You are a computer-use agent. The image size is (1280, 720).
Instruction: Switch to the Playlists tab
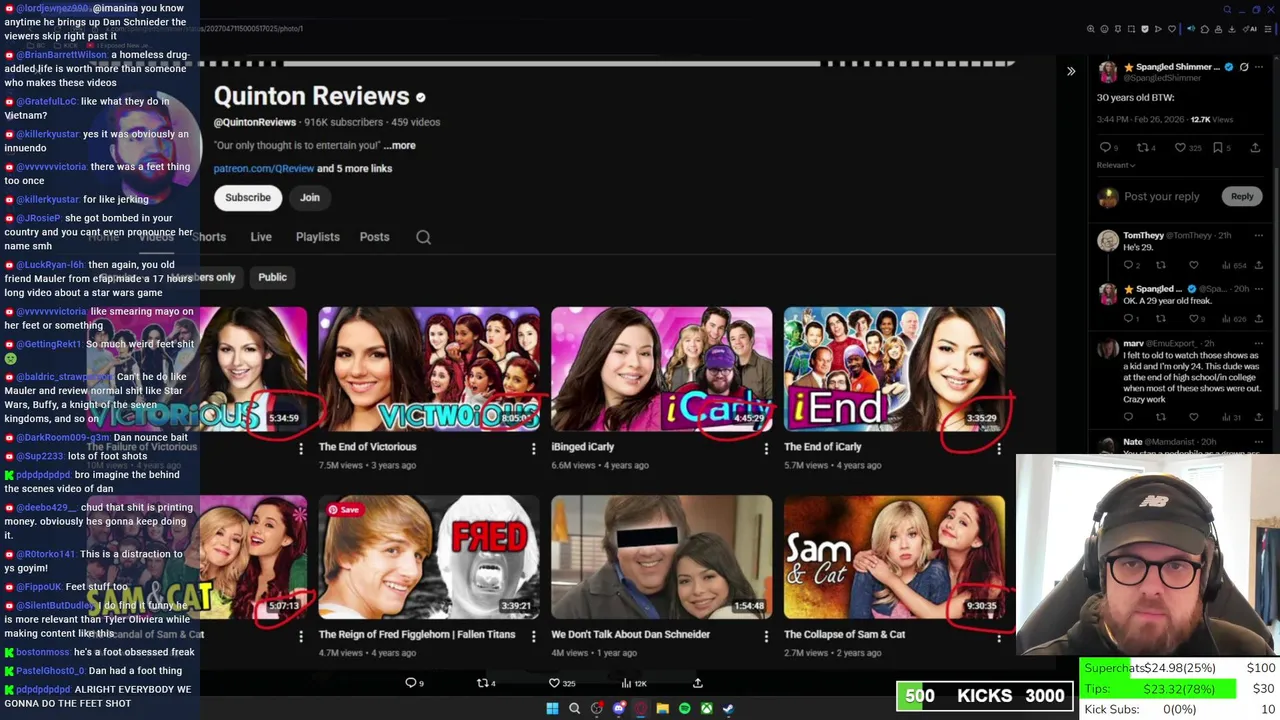click(x=318, y=237)
